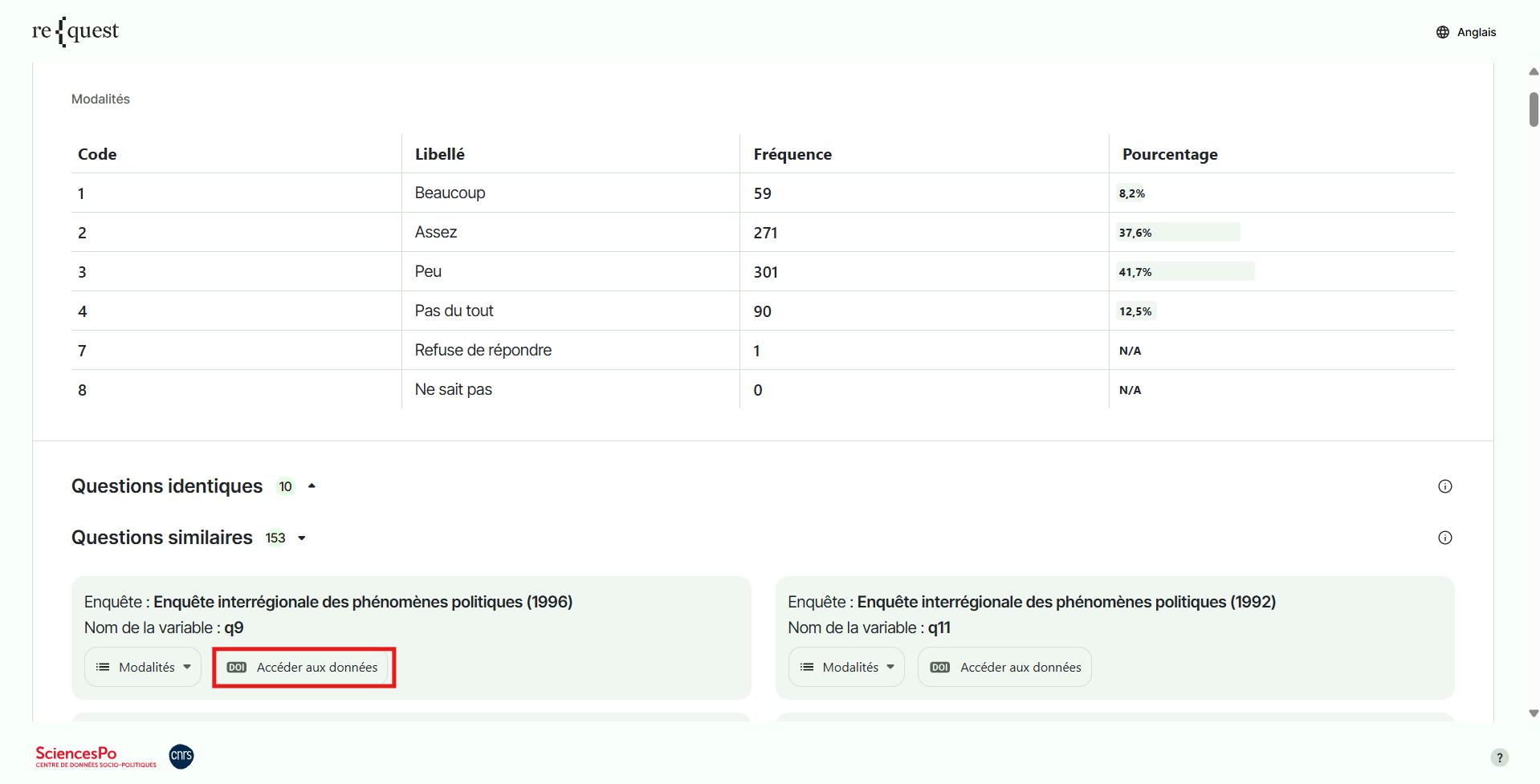Click the Pourcentage column header
This screenshot has height=784, width=1540.
pos(1170,154)
